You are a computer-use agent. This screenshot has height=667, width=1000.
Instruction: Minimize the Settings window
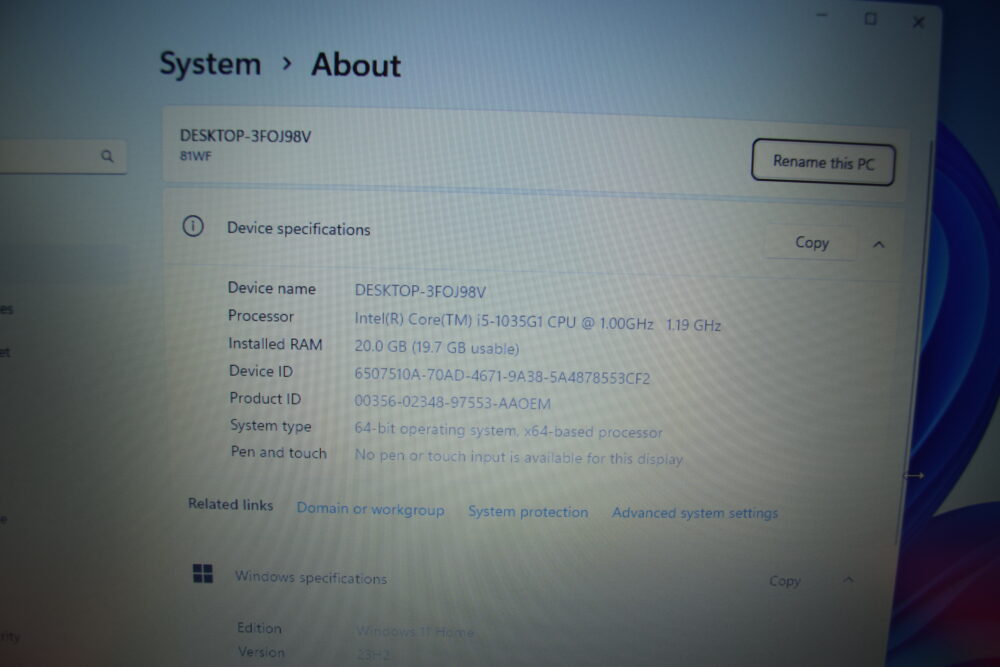[x=822, y=15]
